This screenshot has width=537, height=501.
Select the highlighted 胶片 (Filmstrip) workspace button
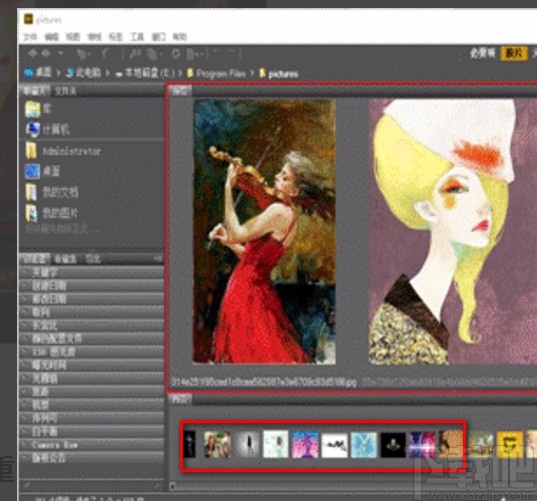click(514, 53)
